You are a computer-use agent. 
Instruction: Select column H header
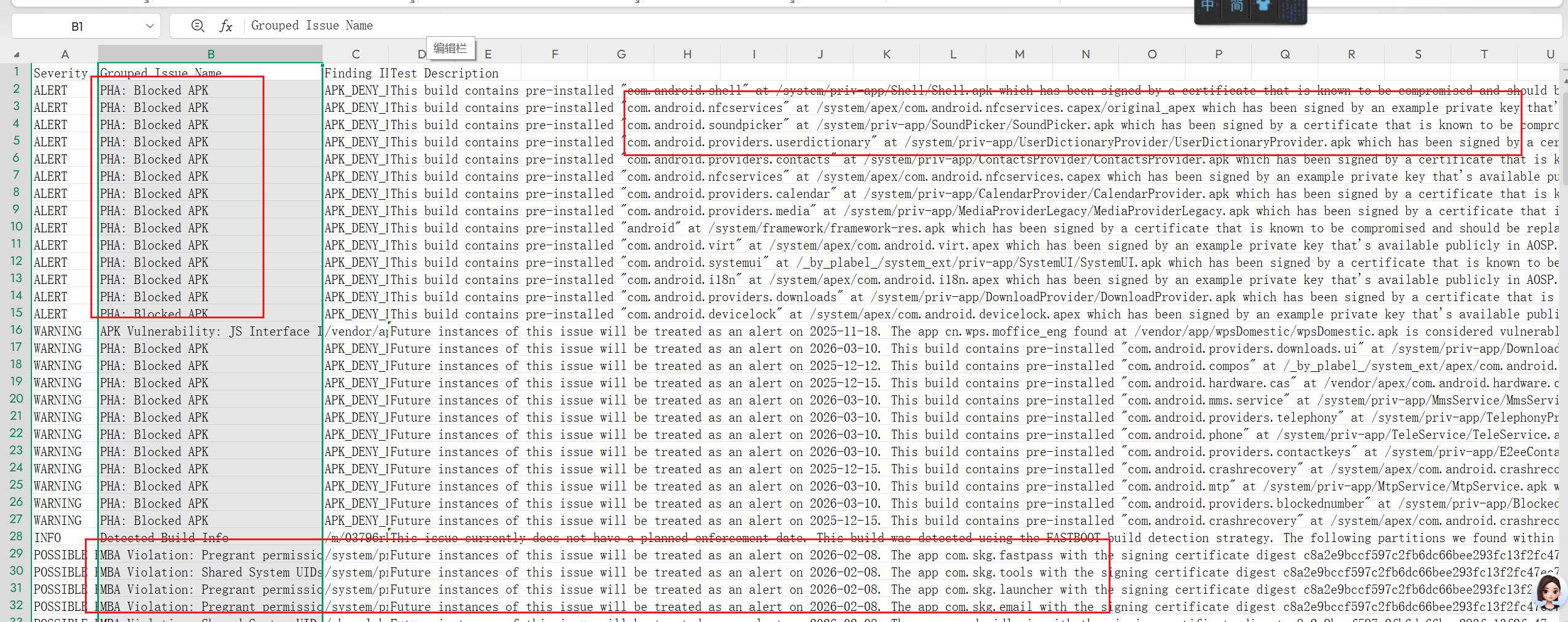click(687, 54)
